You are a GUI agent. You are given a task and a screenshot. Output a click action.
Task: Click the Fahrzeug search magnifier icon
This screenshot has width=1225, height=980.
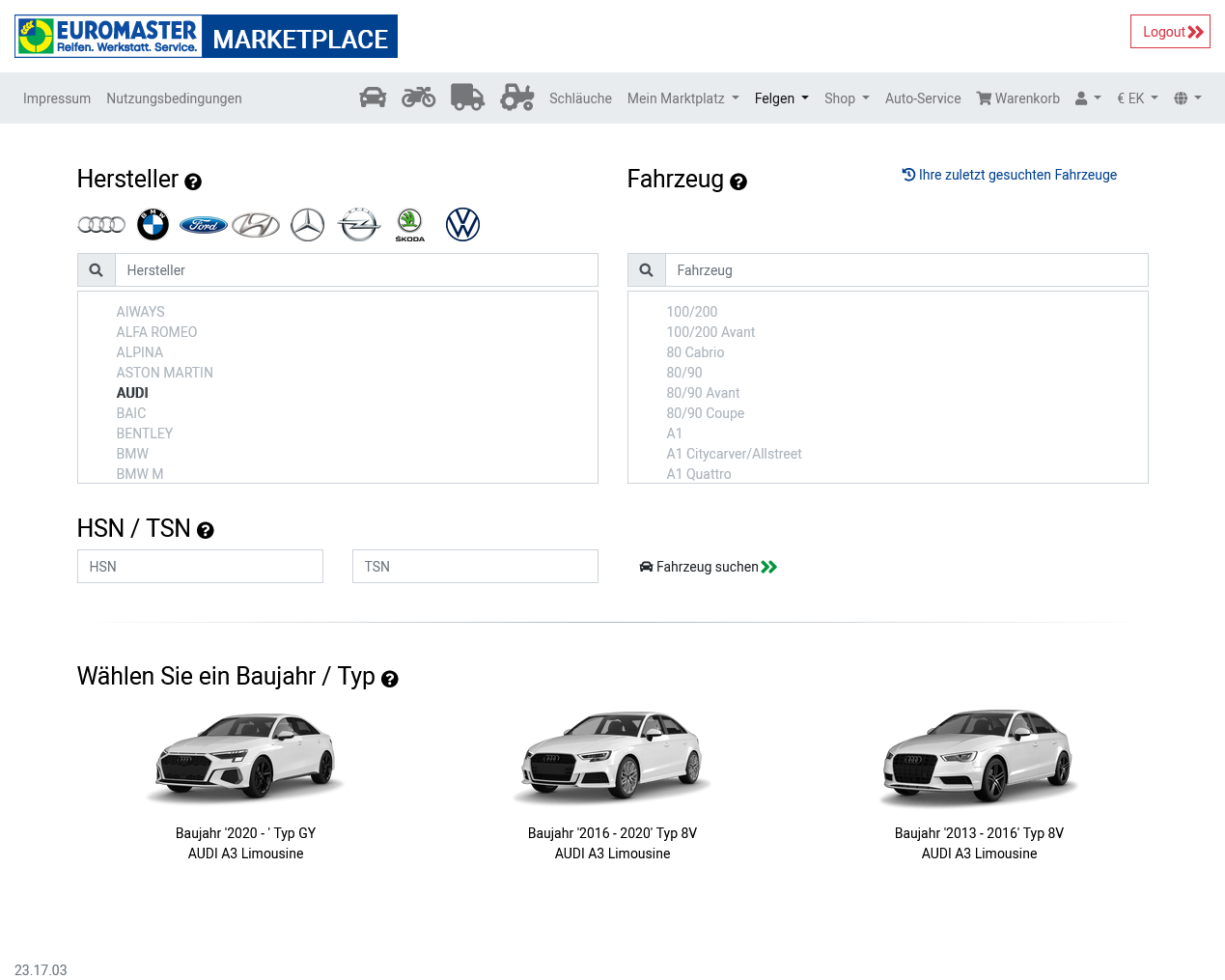(647, 270)
